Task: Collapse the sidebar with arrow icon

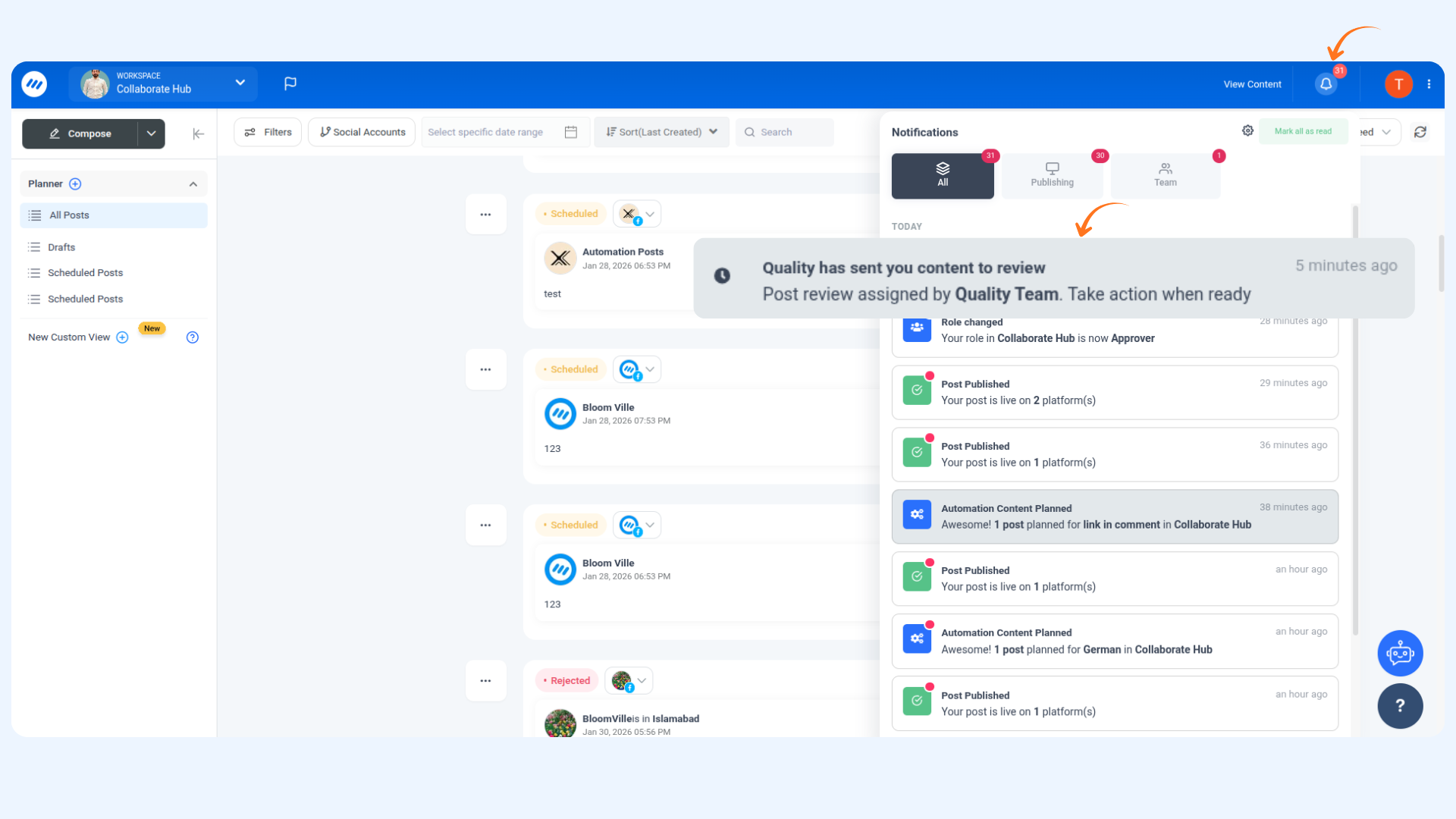Action: pos(198,134)
